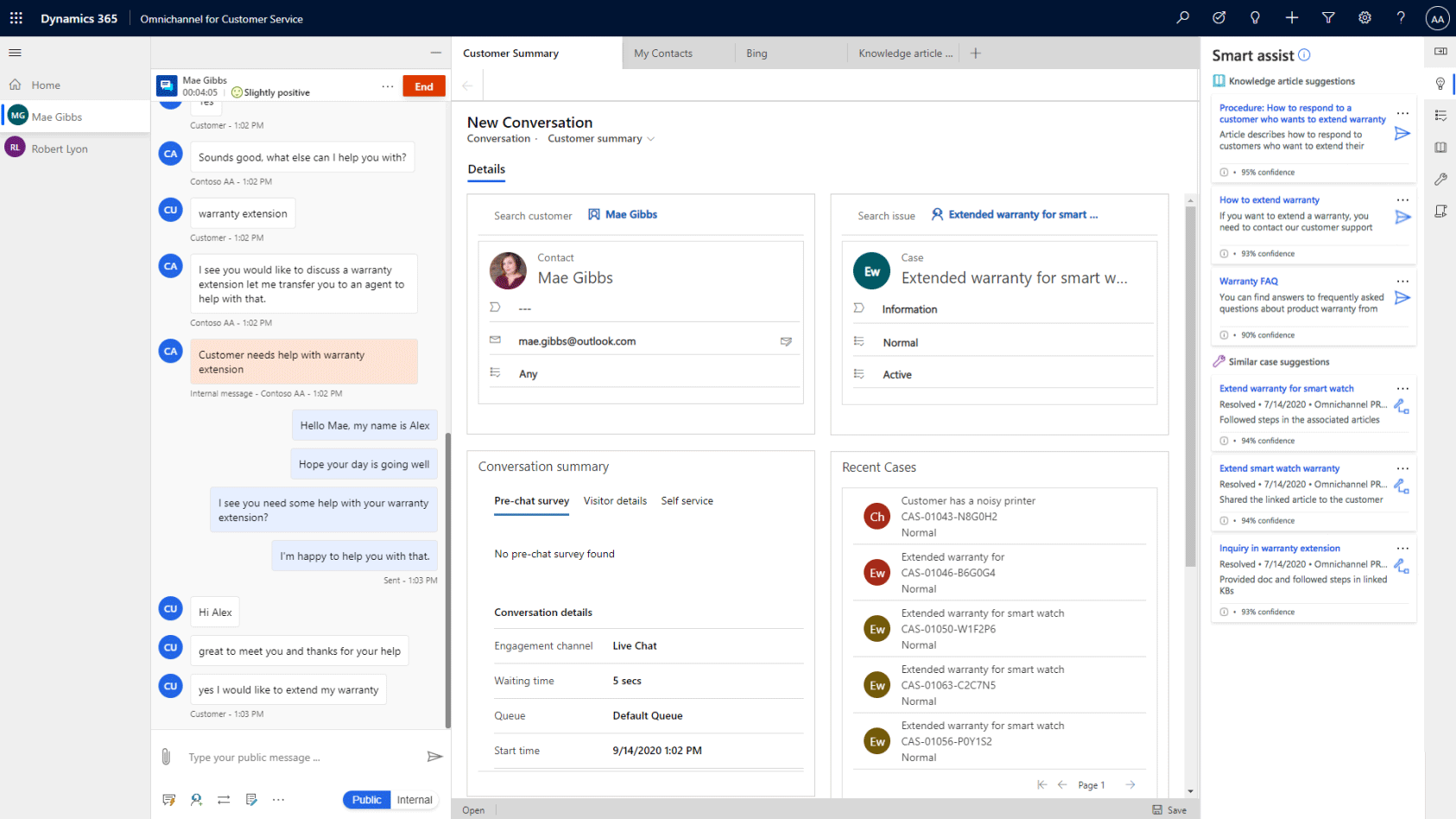The height and width of the screenshot is (819, 1456).
Task: Go to next page of Recent Cases
Action: pos(1130,784)
